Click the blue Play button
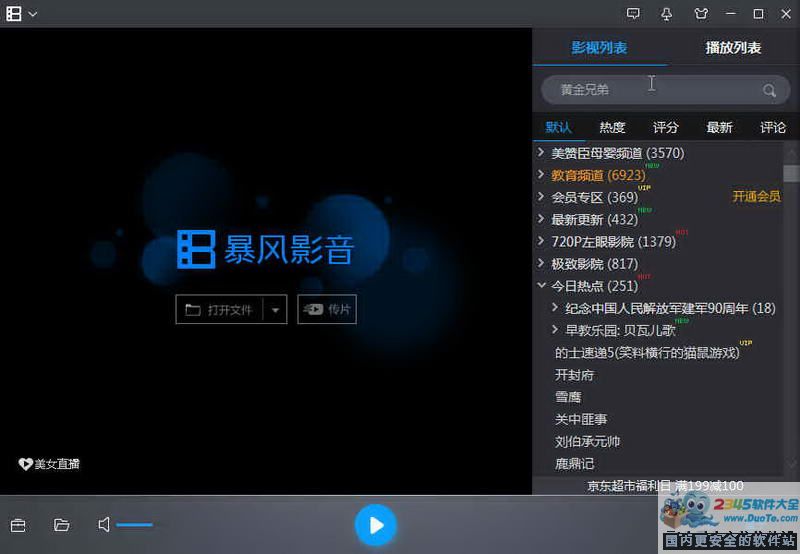800x554 pixels. 376,525
